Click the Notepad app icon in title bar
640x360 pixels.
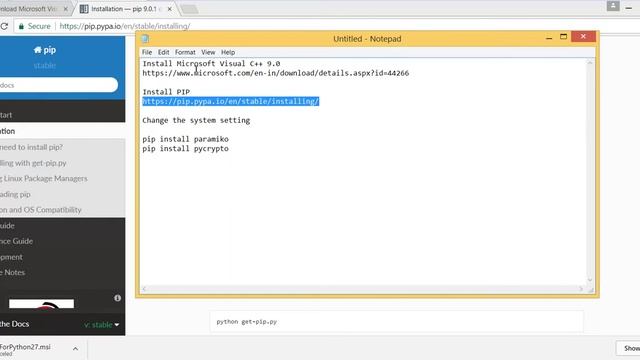[x=145, y=39]
